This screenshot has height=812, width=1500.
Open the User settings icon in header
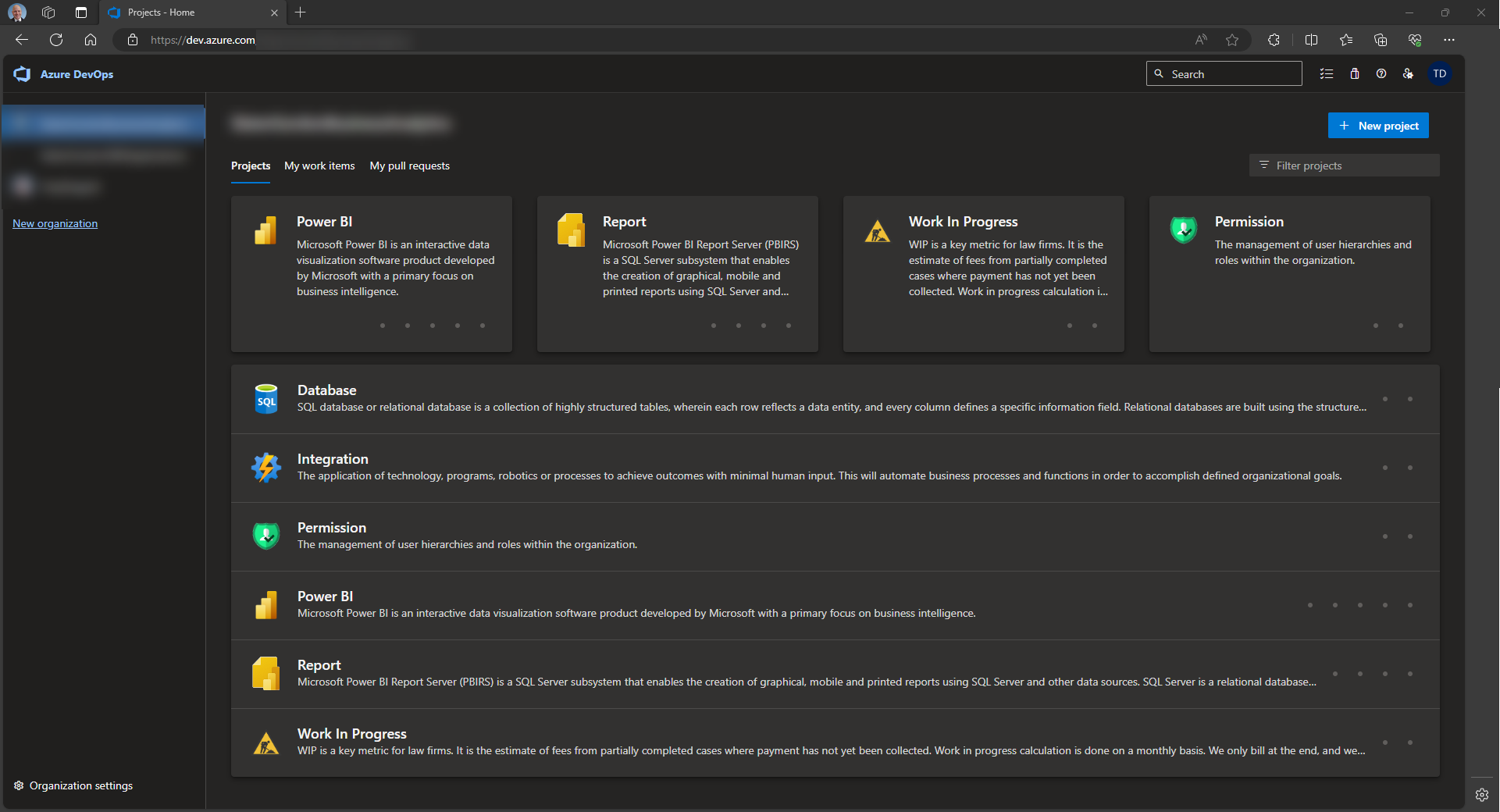pos(1408,73)
